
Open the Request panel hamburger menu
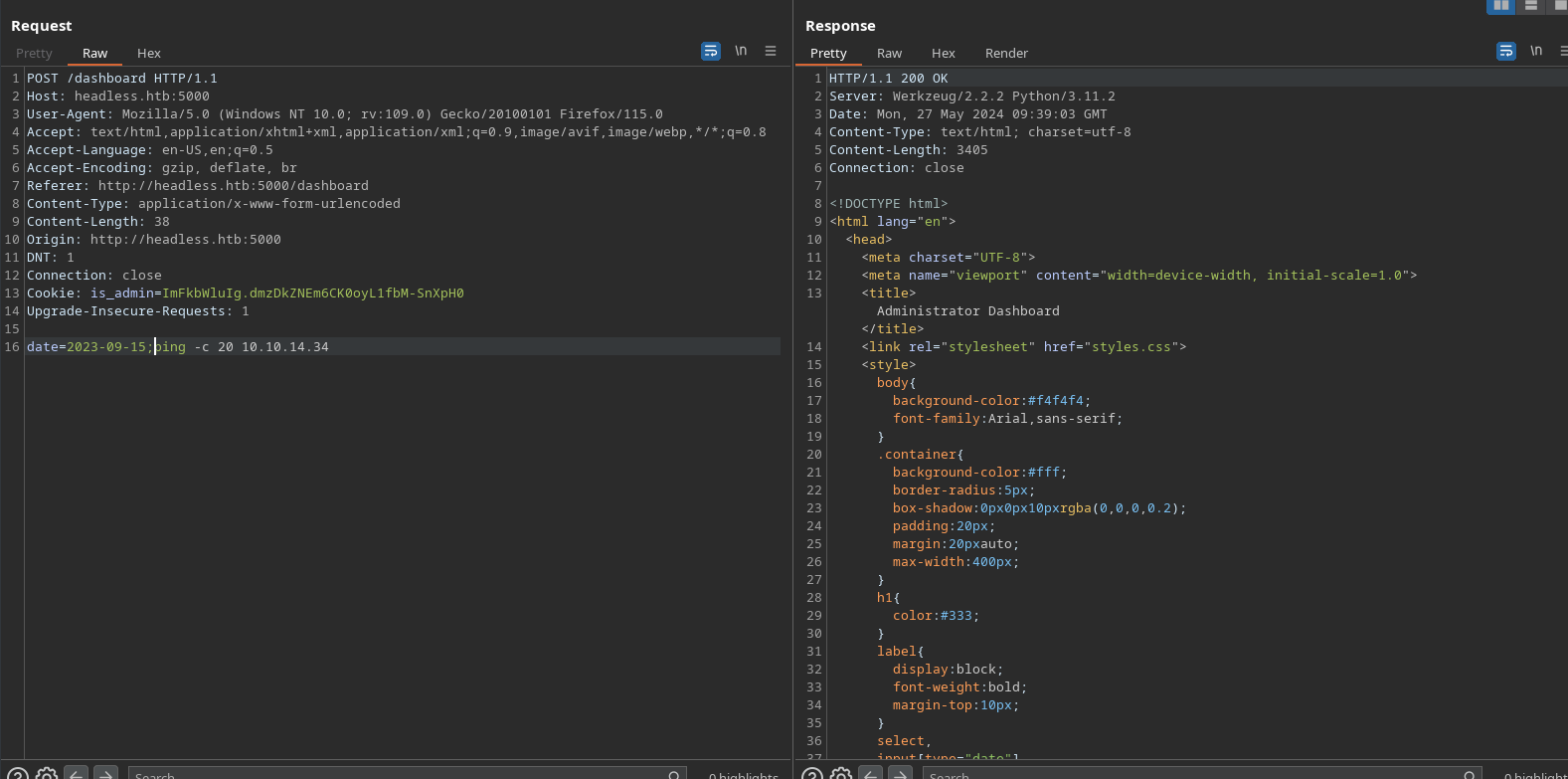pos(771,51)
